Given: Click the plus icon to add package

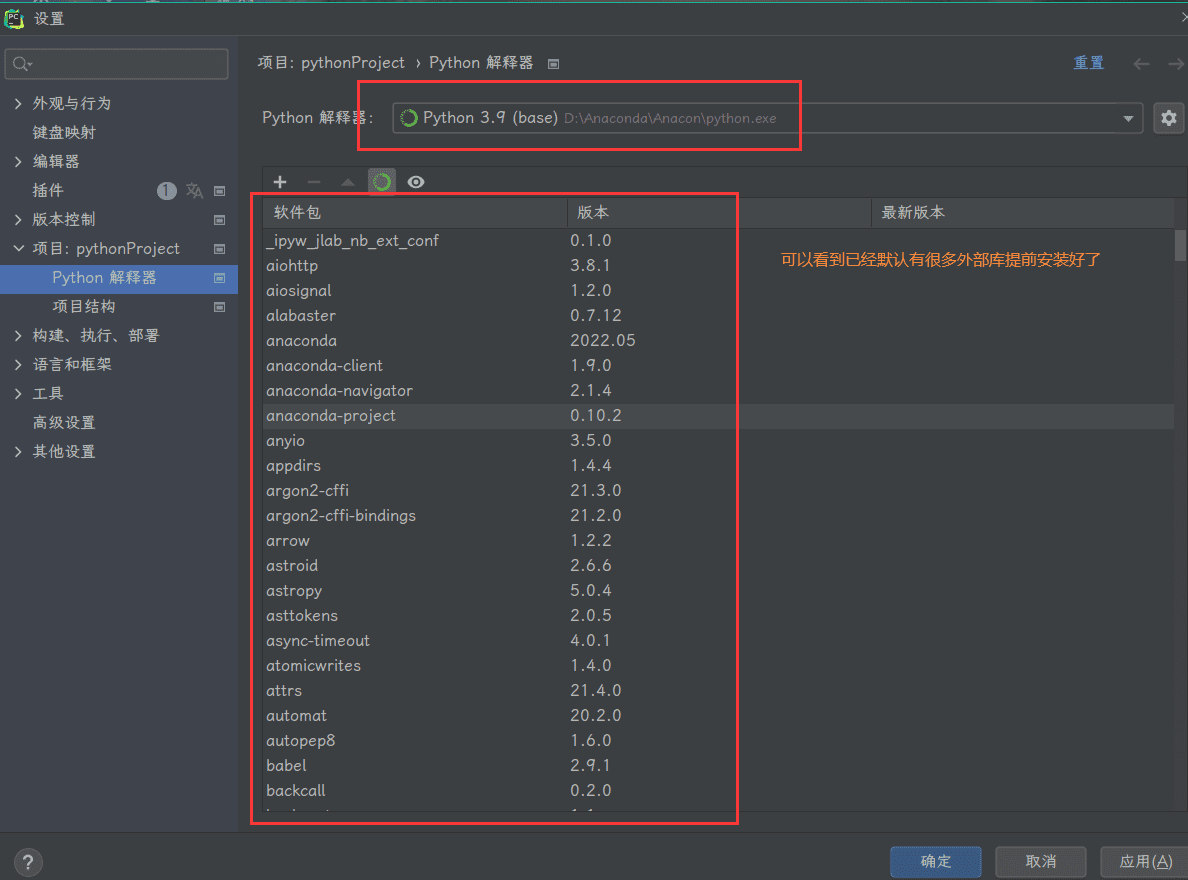Looking at the screenshot, I should point(280,182).
